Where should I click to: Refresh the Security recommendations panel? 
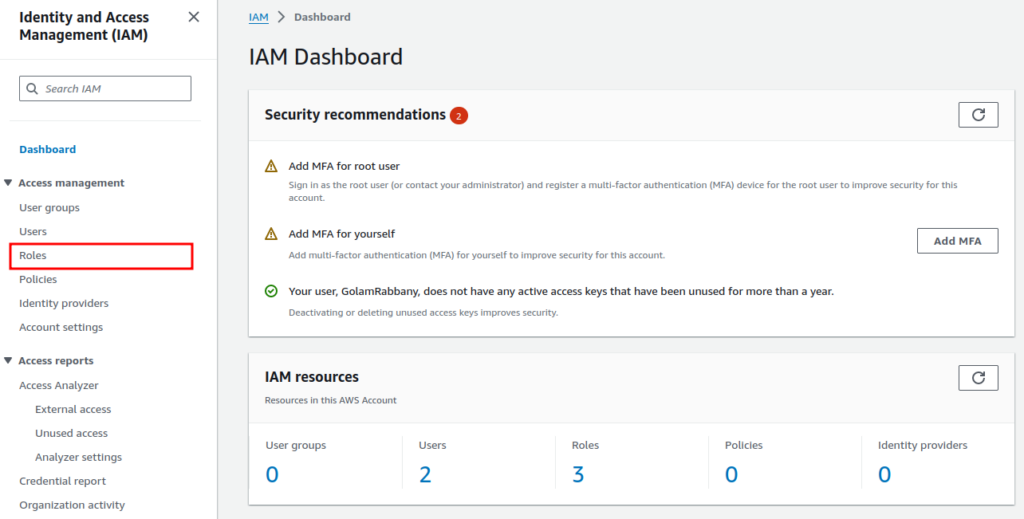click(978, 115)
